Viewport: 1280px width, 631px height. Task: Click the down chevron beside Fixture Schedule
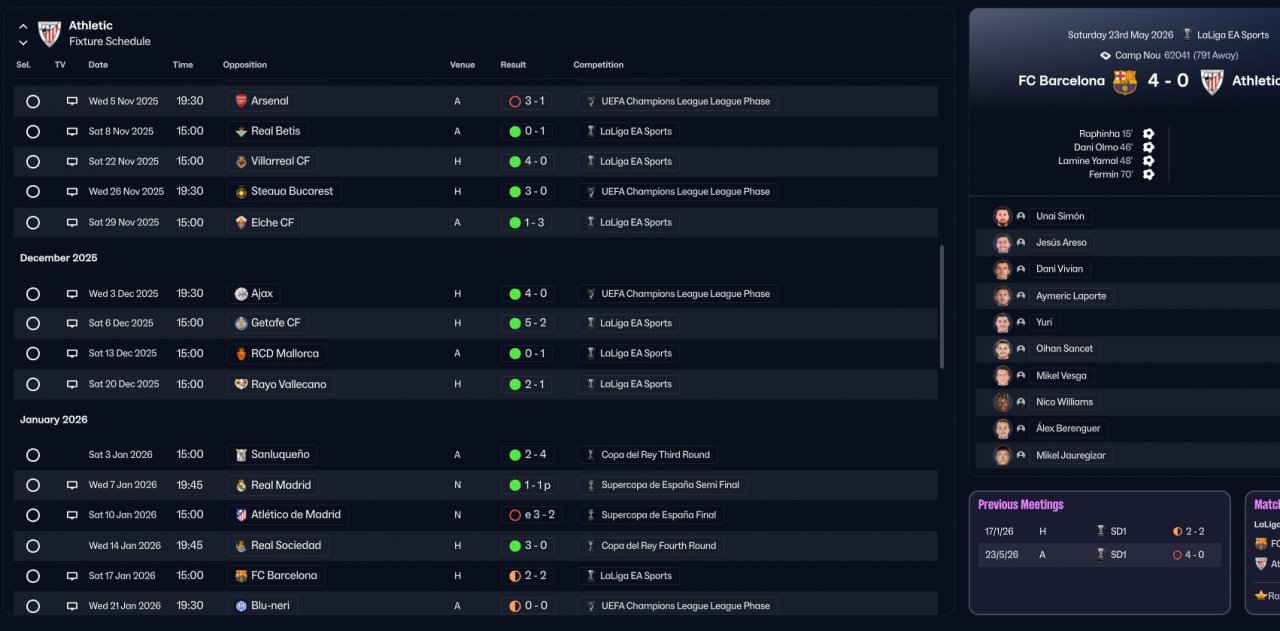click(x=23, y=43)
